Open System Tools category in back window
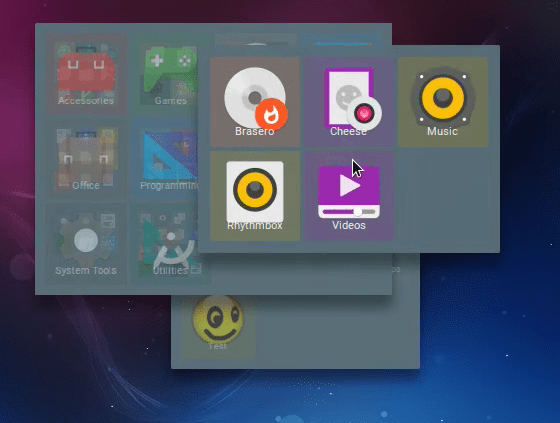560x423 pixels. [86, 244]
